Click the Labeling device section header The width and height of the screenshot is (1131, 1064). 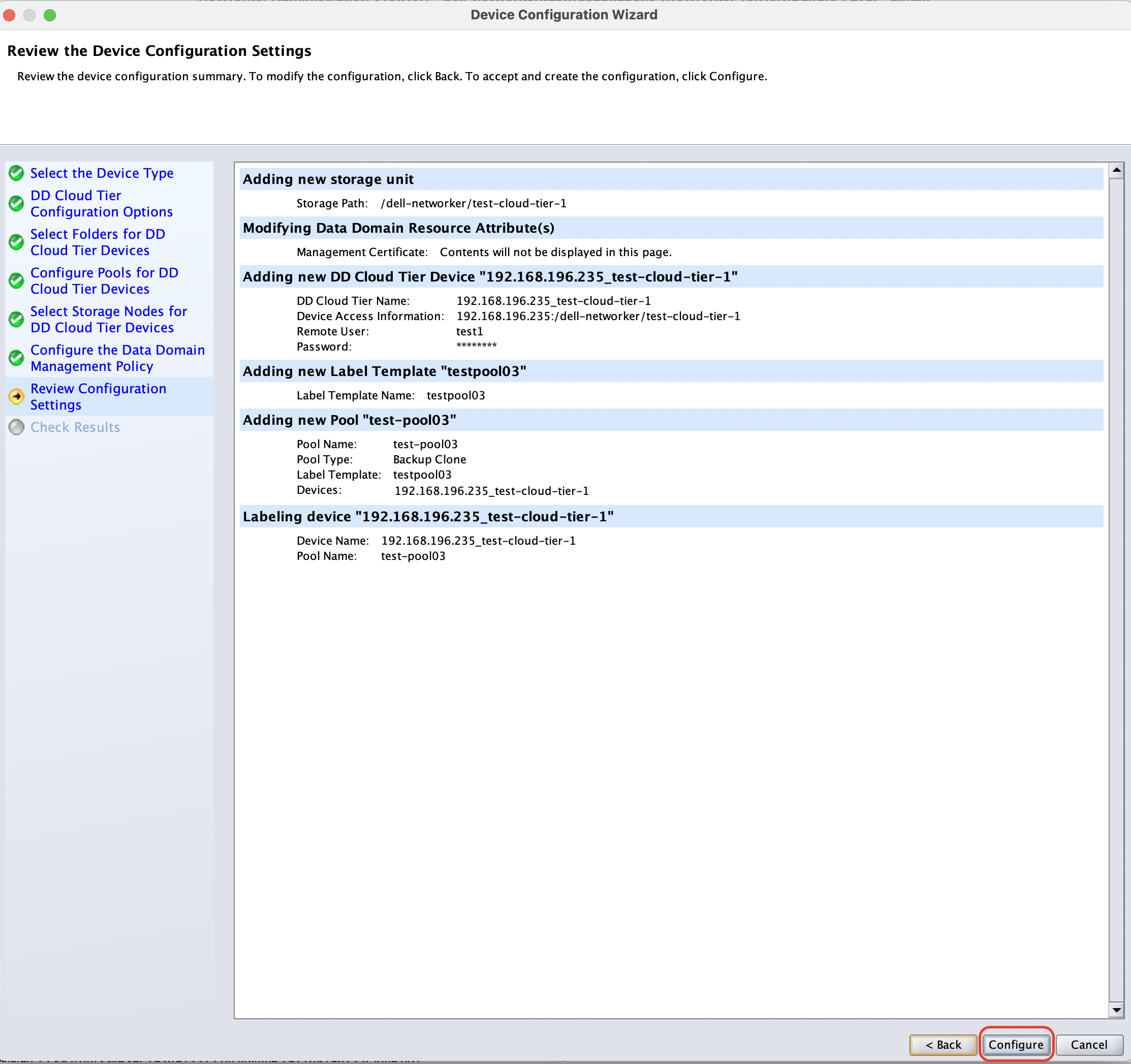pos(671,517)
